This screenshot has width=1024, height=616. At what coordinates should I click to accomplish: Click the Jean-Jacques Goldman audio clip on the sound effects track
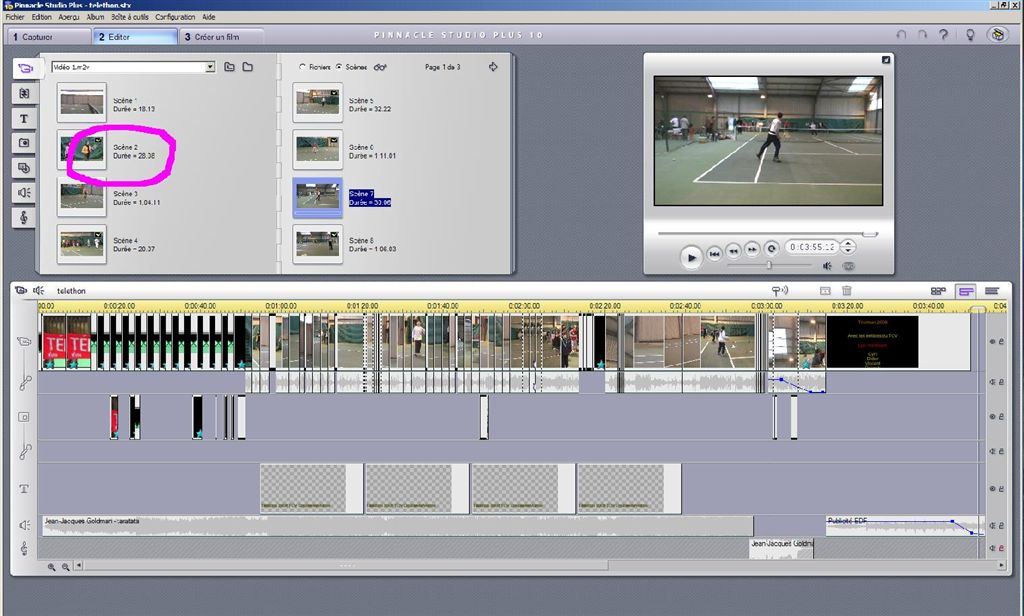pyautogui.click(x=398, y=526)
